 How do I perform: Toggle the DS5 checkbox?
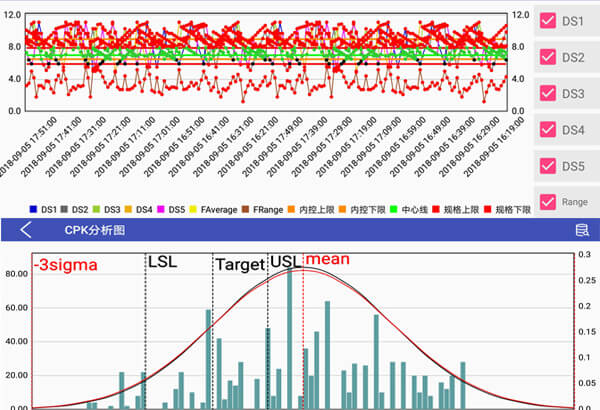coord(547,166)
